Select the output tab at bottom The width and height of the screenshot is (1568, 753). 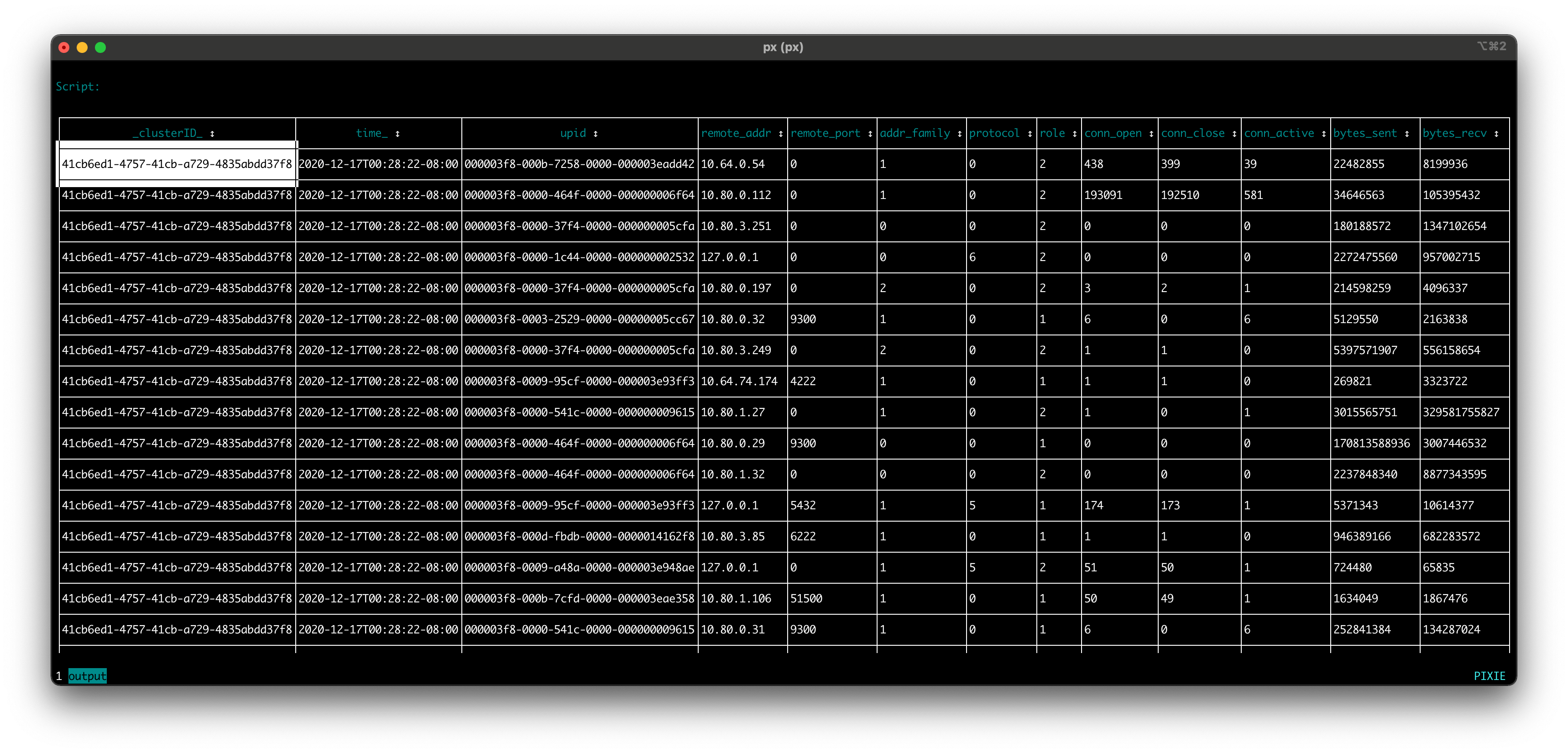(x=87, y=676)
